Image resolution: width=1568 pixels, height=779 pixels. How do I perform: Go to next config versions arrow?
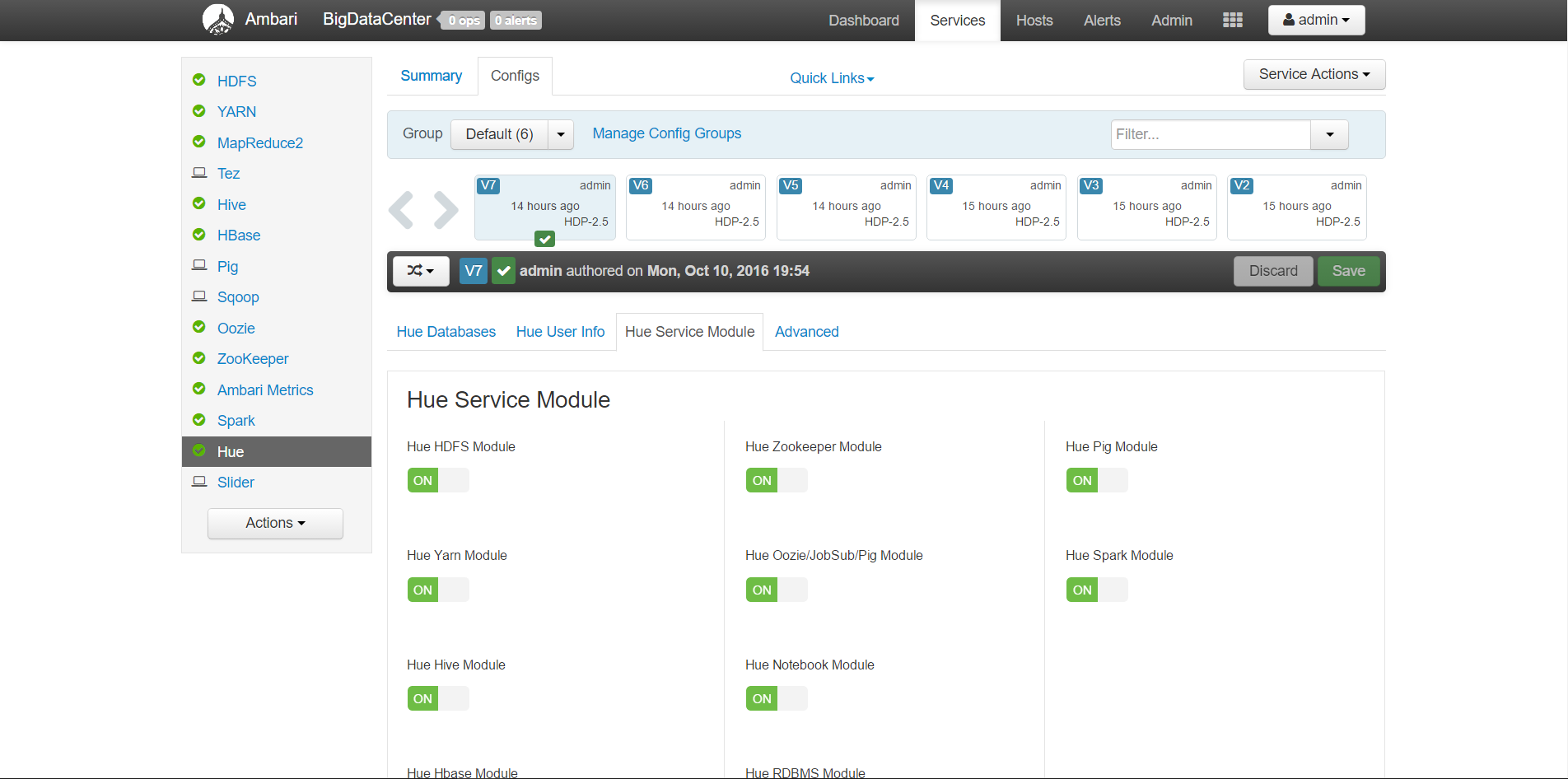pos(446,210)
